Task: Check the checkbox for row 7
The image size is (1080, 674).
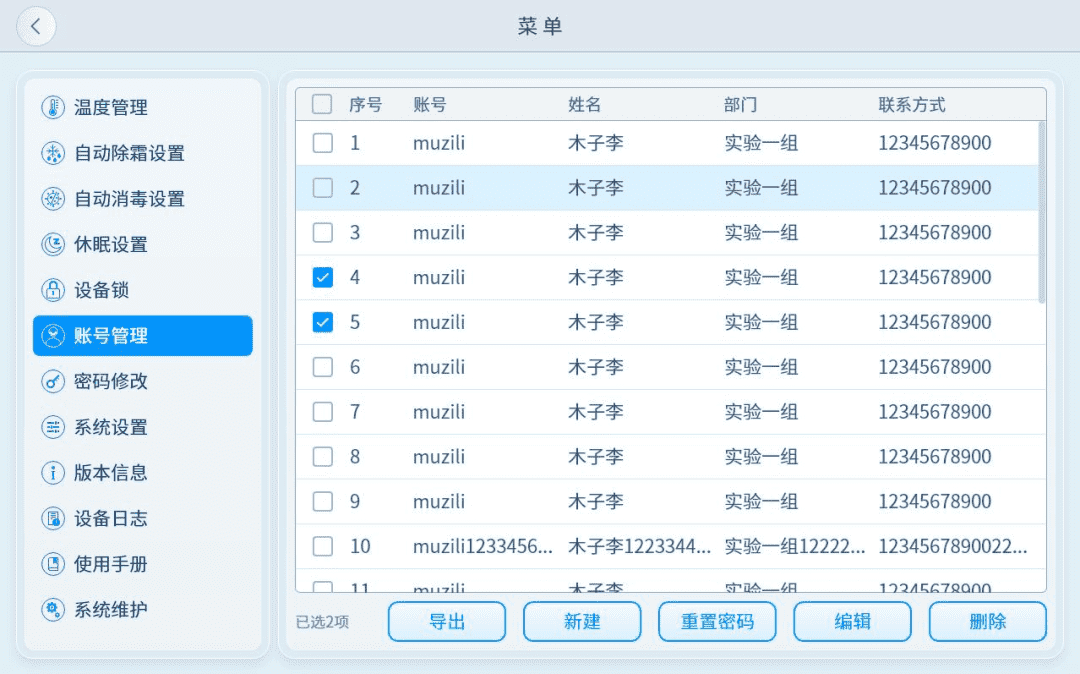Action: (x=322, y=412)
